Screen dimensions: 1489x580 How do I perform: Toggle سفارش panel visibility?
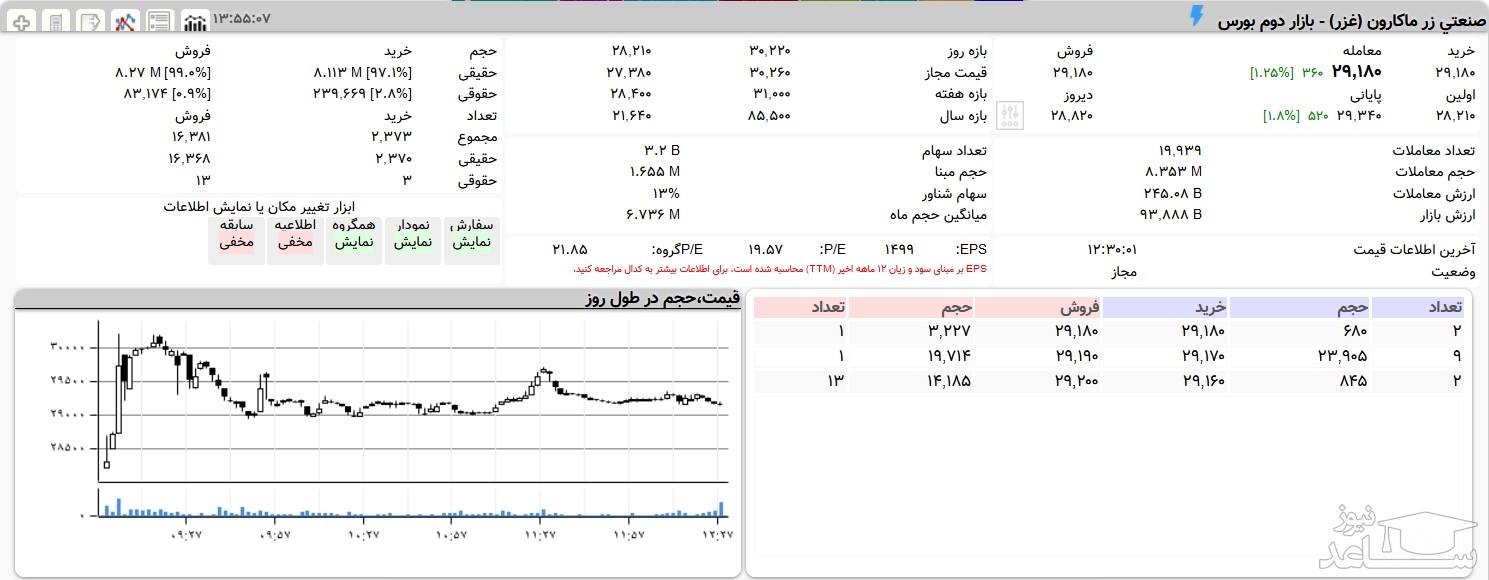472,235
